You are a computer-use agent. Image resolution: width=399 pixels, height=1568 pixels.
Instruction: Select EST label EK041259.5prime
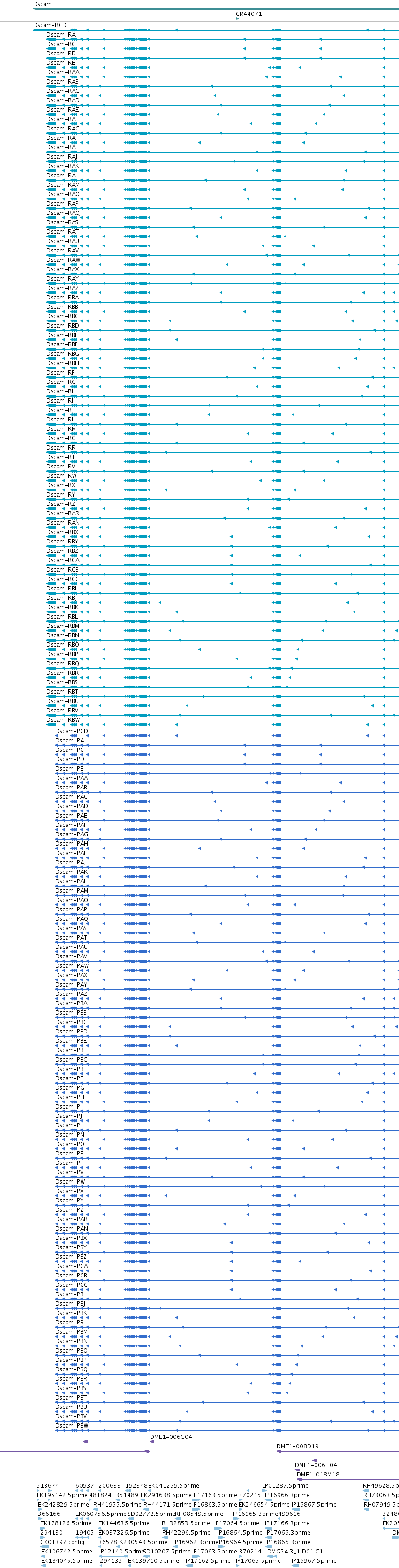click(174, 1486)
